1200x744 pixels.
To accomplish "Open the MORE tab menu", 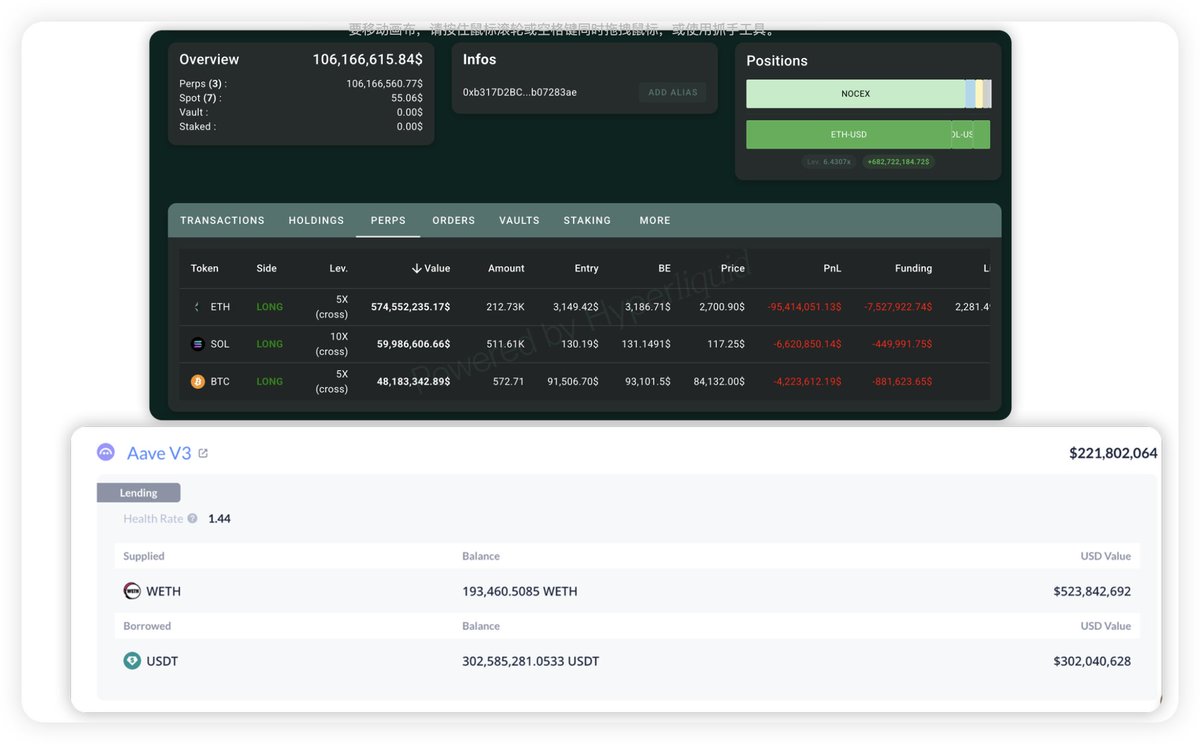I will [655, 220].
